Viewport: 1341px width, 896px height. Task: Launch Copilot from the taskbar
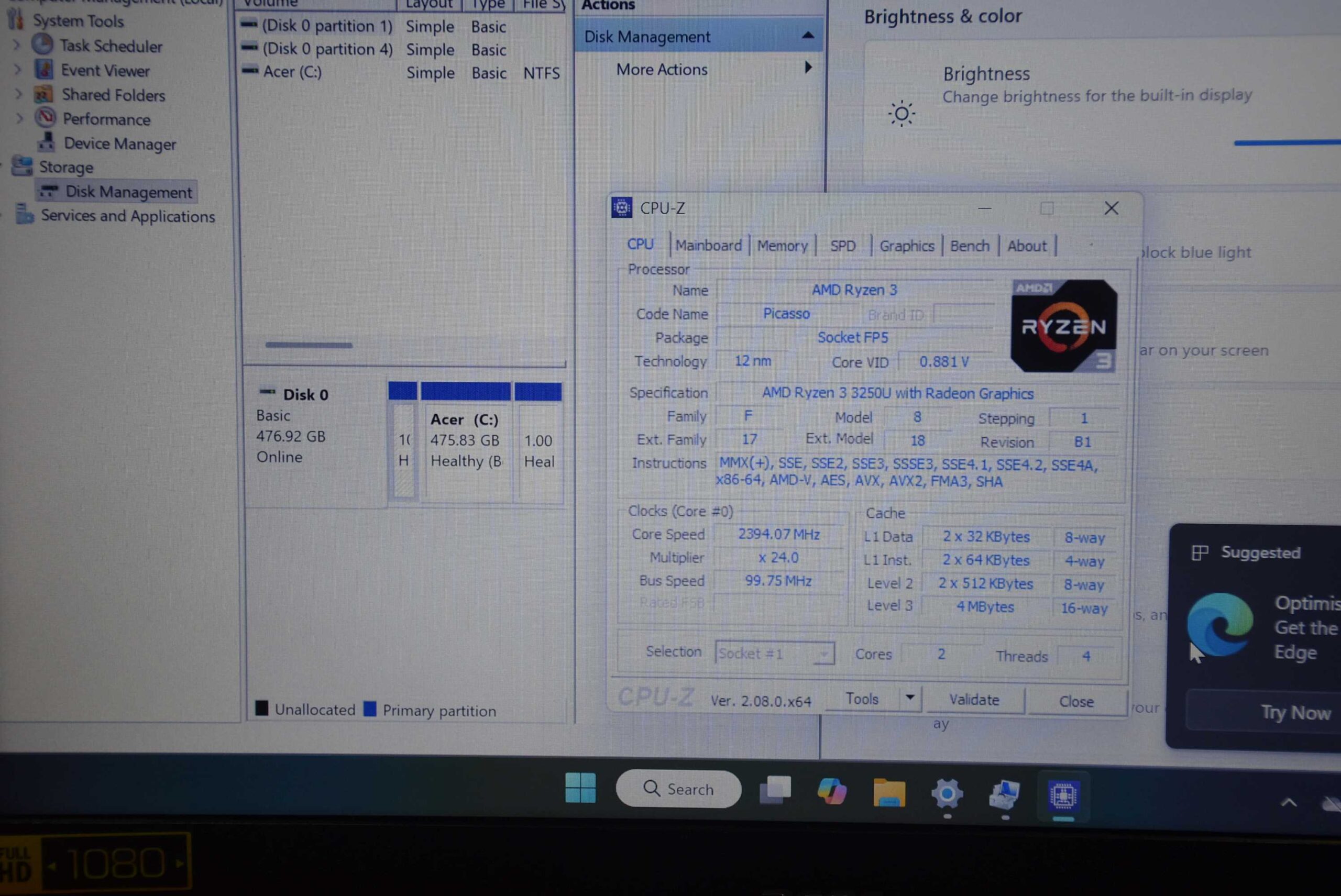(x=832, y=792)
